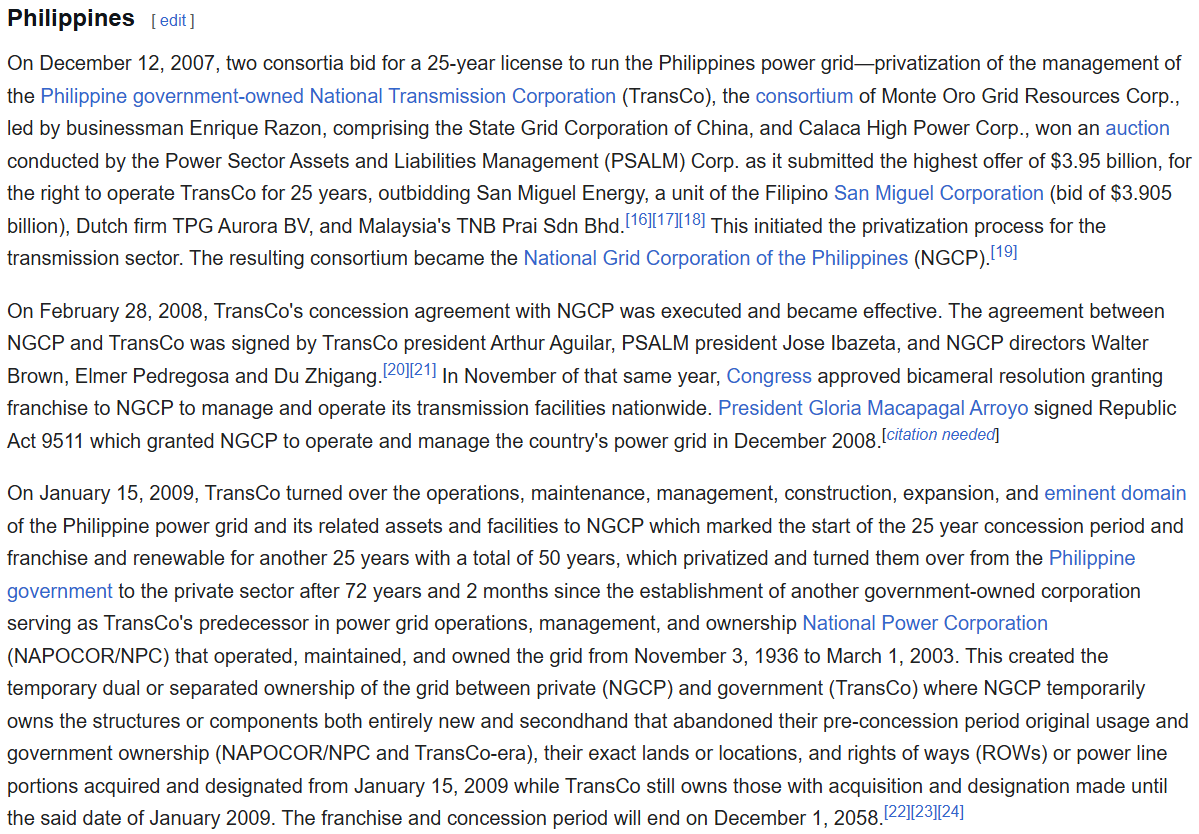
Task: Open citation reference [23]
Action: tap(924, 812)
